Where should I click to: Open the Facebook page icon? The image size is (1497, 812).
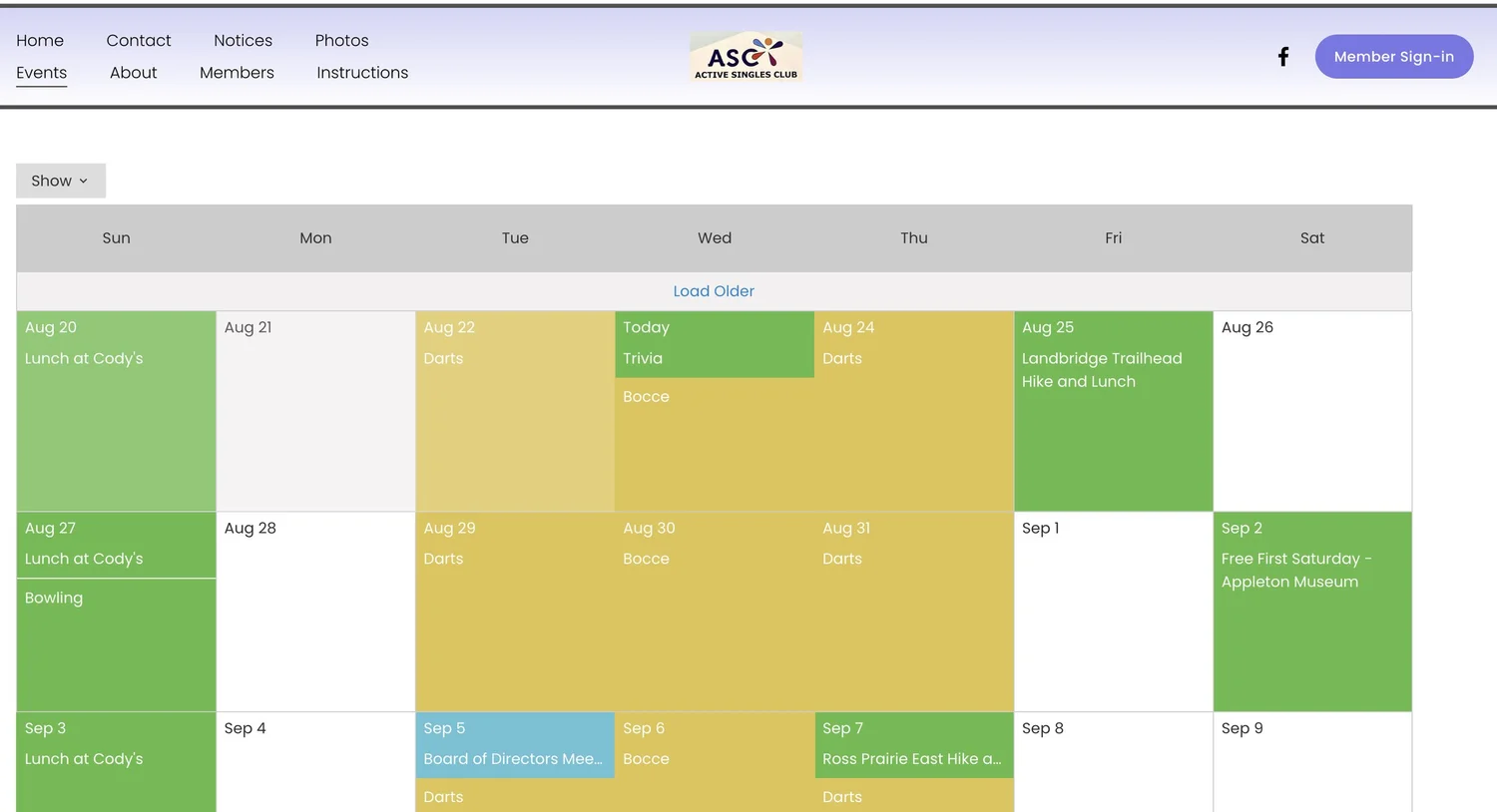click(1283, 57)
